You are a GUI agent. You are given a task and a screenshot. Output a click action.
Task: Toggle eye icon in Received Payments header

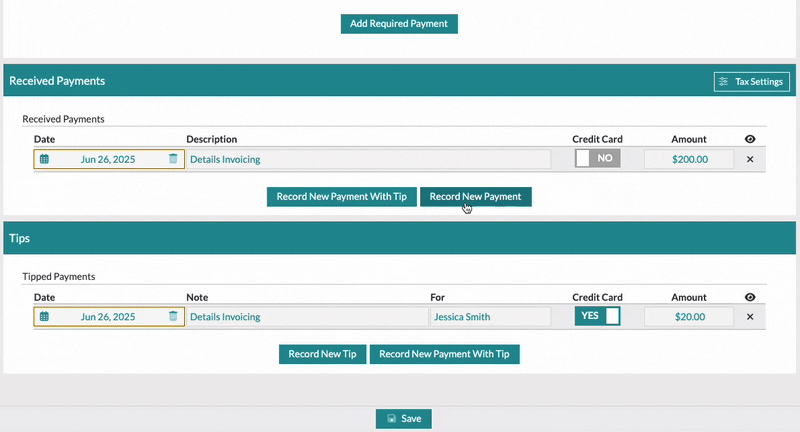750,139
